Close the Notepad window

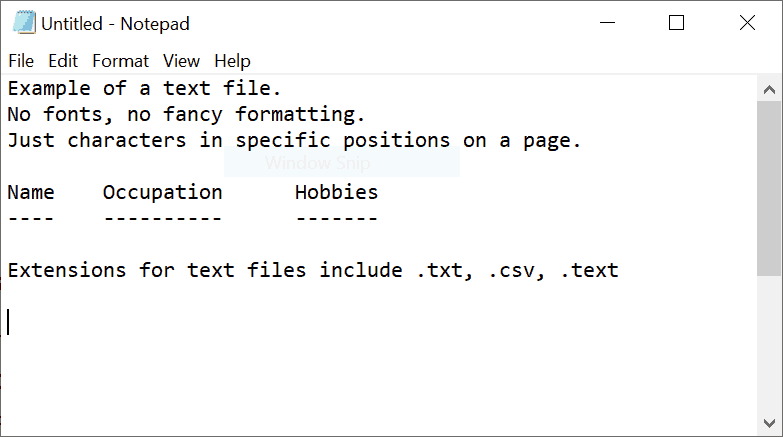747,23
